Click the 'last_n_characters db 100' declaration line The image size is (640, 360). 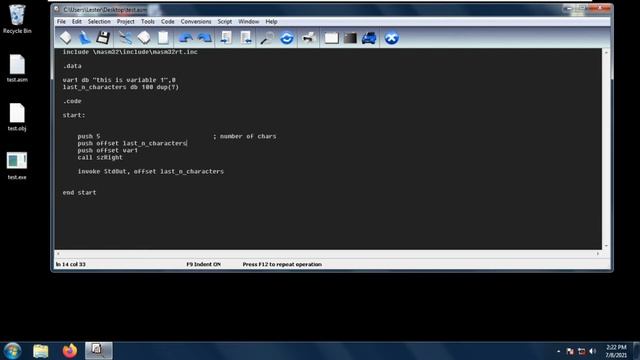121,87
